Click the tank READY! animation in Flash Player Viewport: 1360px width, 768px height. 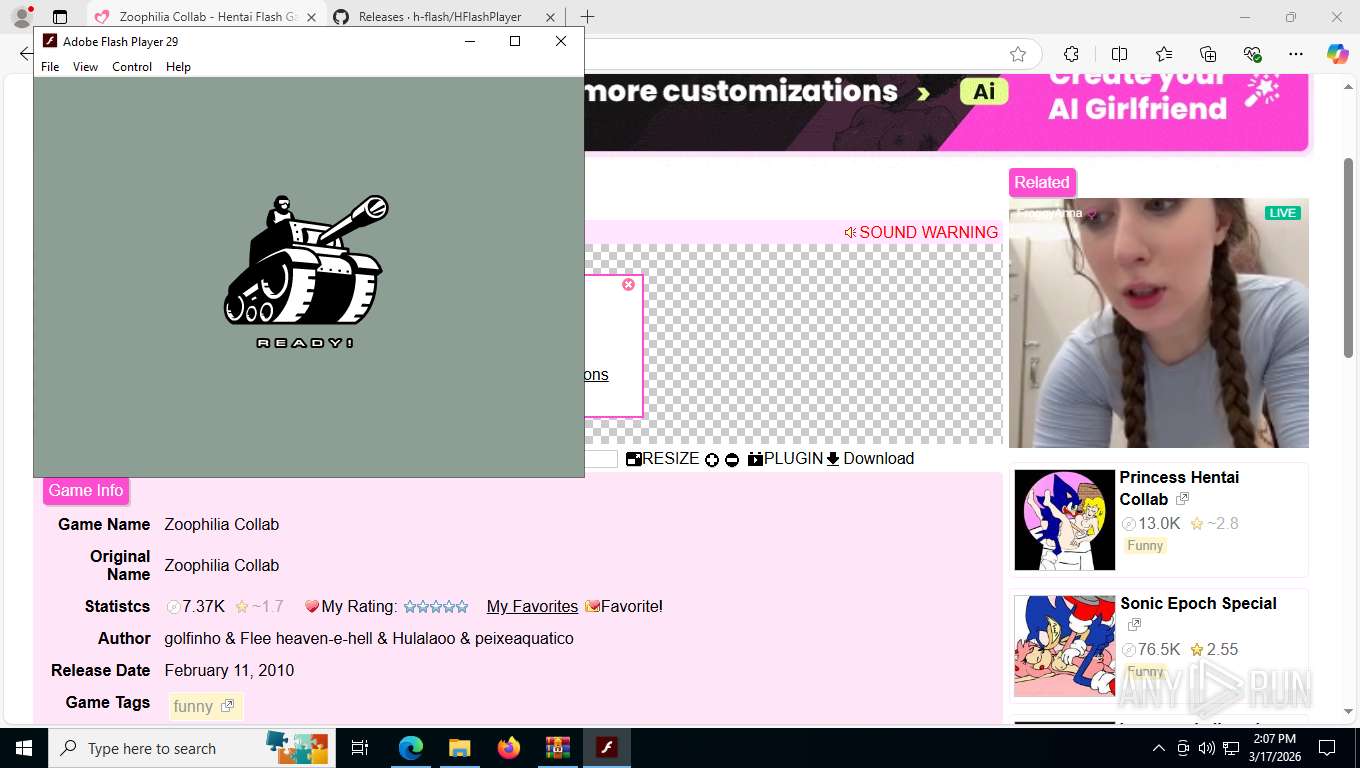(x=306, y=271)
